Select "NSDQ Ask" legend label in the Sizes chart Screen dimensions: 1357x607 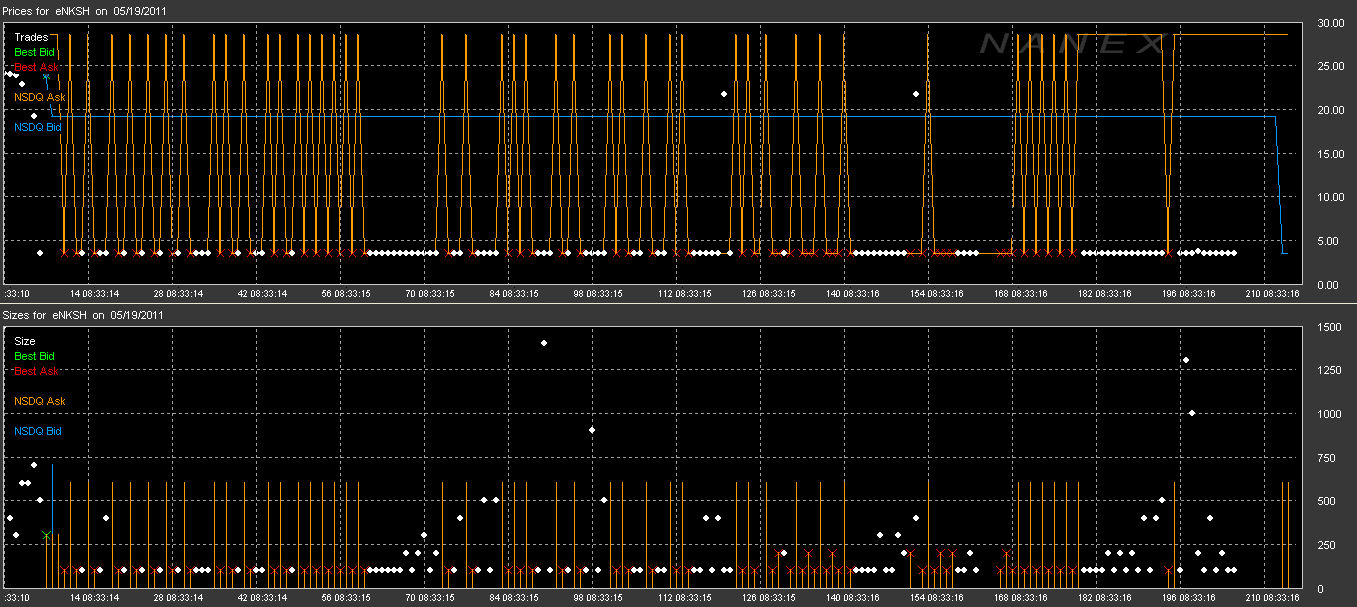(40, 401)
